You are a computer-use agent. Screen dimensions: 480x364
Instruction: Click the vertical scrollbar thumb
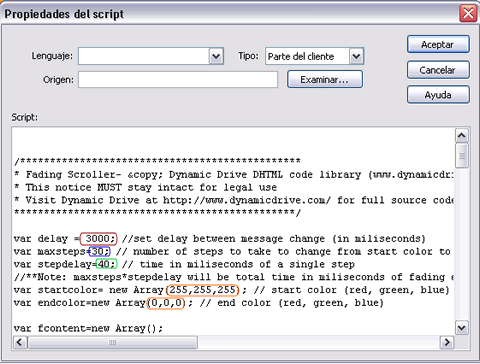[x=462, y=156]
